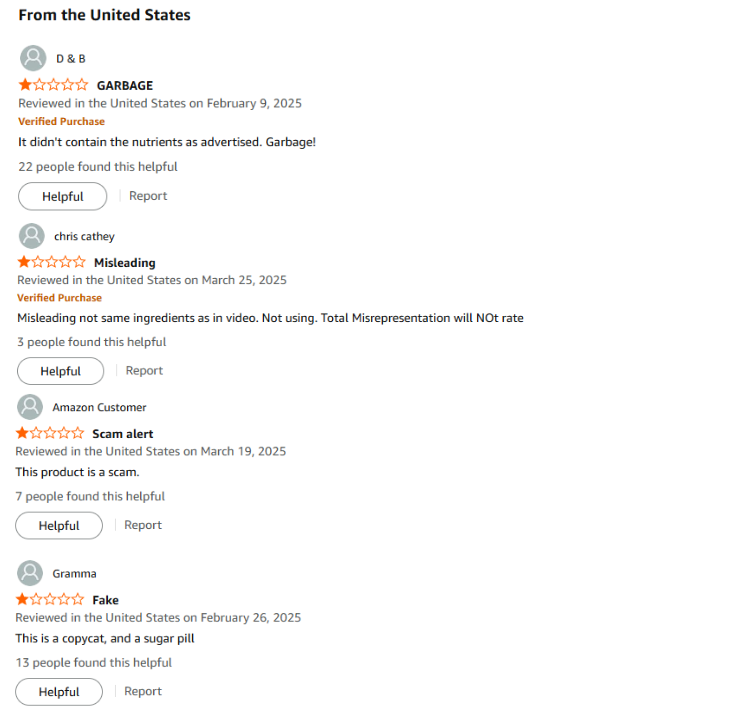The image size is (733, 722).
Task: Click Verified Purchase on chris cathey's review
Action: 59,297
